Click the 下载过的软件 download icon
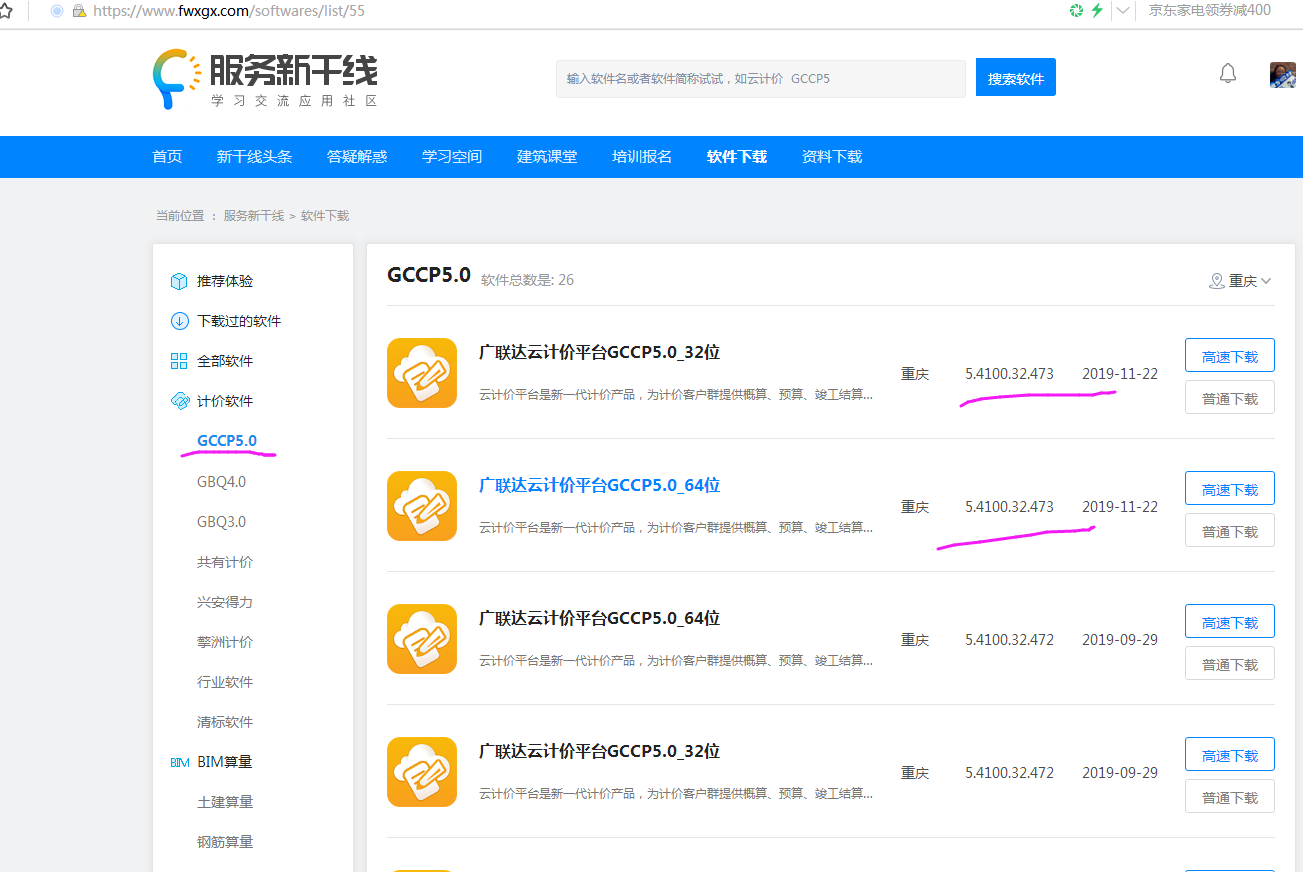Image resolution: width=1303 pixels, height=872 pixels. [x=179, y=321]
